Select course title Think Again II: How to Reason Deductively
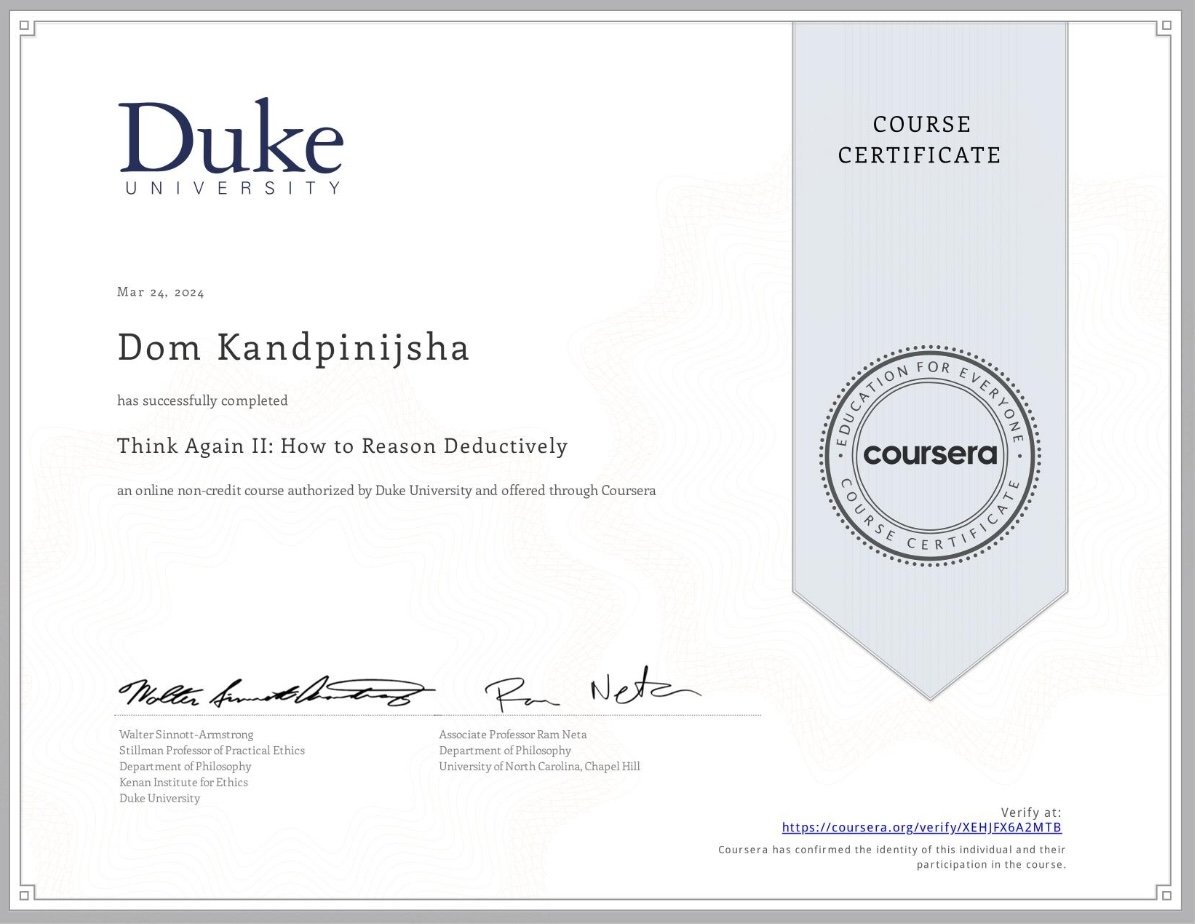Screen dimensions: 1195x924 pos(342,446)
